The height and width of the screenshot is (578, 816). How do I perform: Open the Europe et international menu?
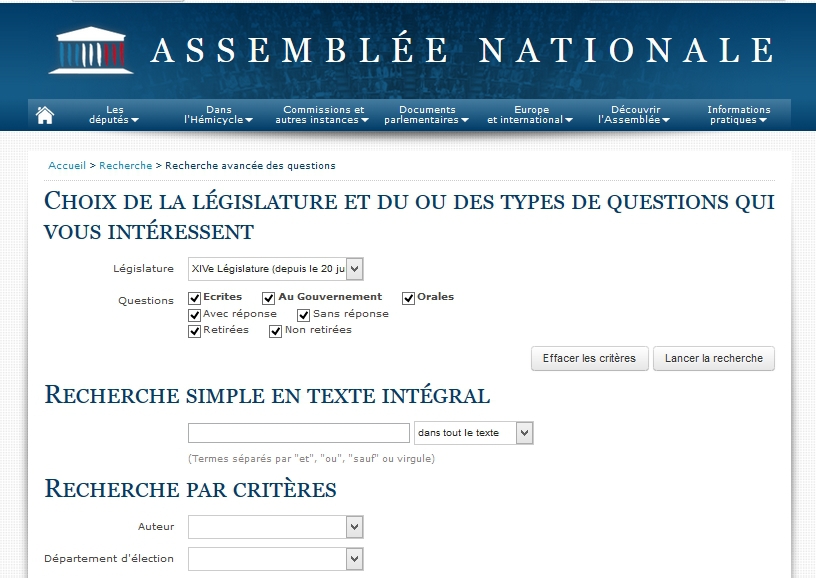tap(530, 114)
